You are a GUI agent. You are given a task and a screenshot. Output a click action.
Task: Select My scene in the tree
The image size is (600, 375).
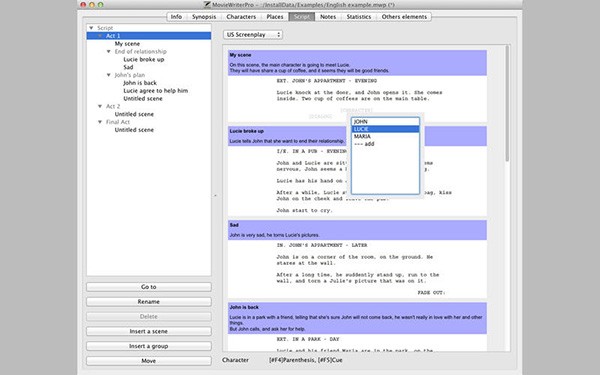coord(127,44)
